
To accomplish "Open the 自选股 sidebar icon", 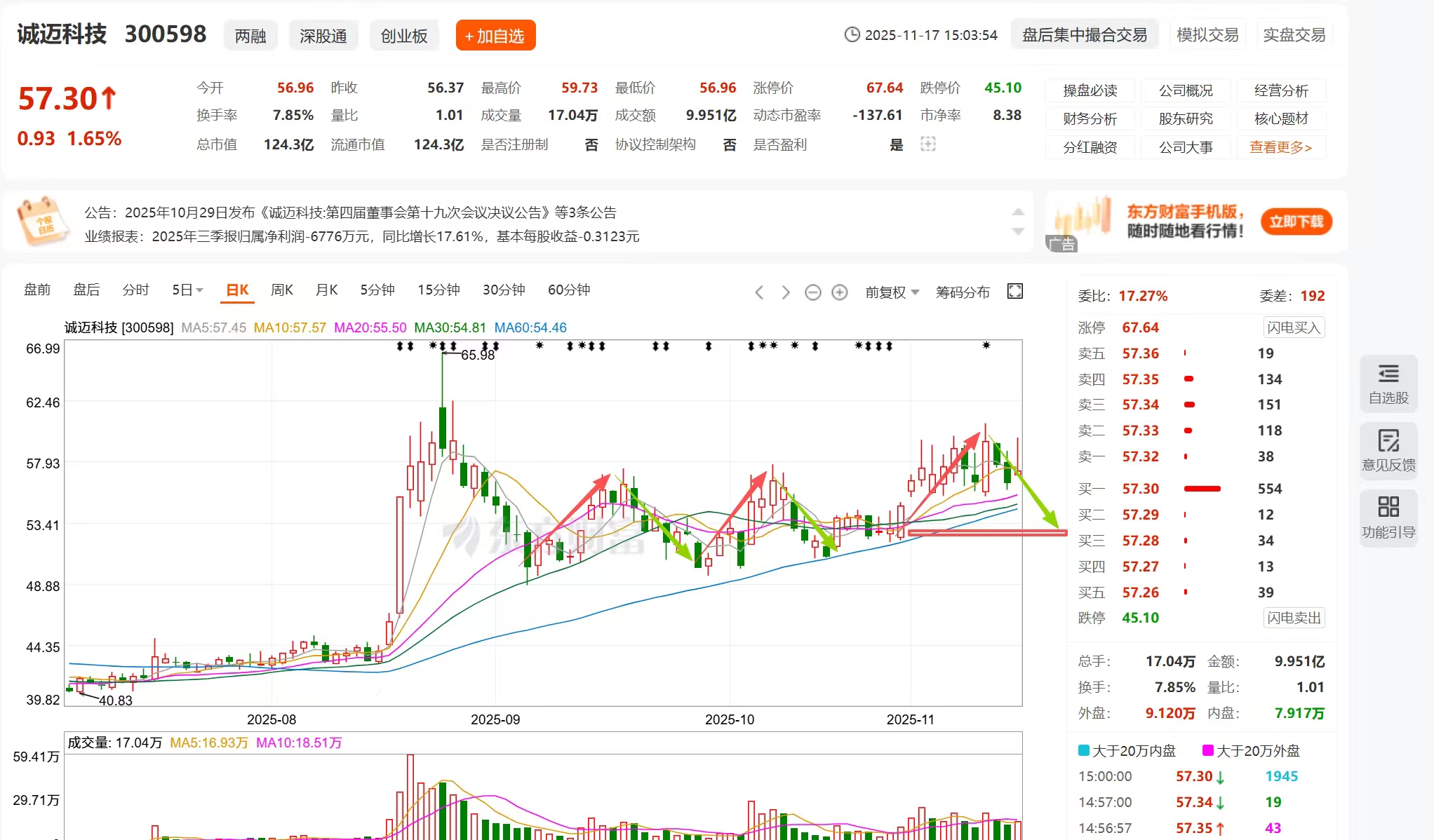I will point(1388,383).
